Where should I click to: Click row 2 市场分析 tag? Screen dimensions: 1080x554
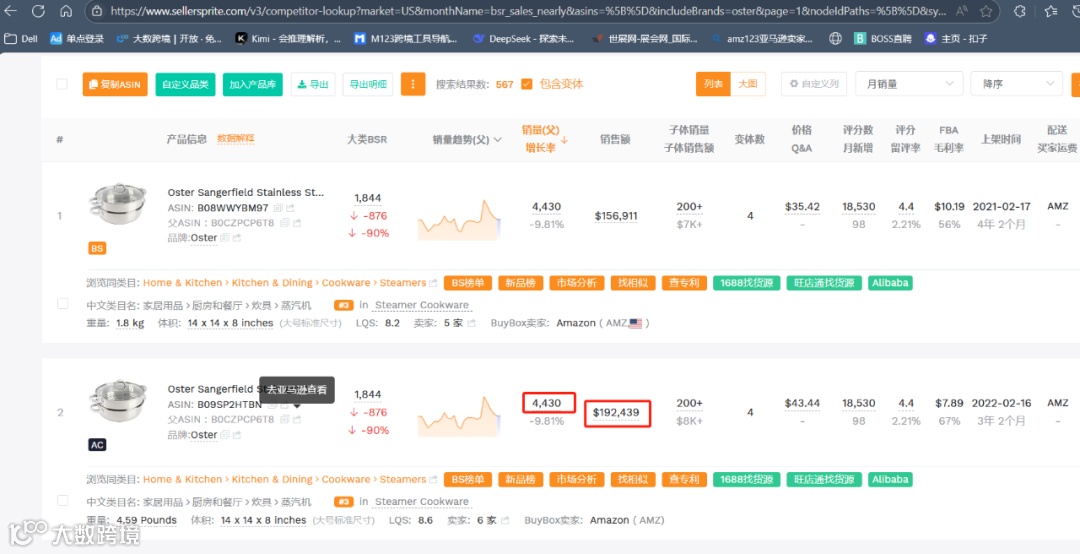pos(577,480)
